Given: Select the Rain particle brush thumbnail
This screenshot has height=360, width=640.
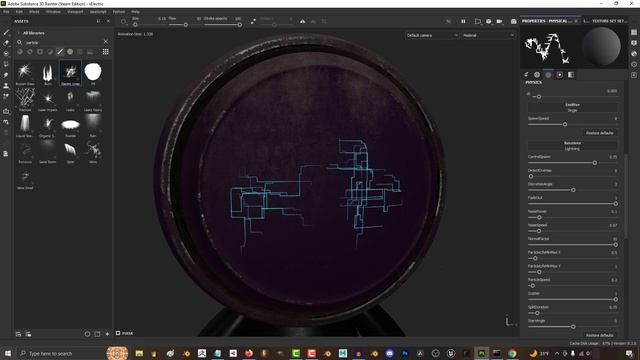Looking at the screenshot, I should [93, 126].
